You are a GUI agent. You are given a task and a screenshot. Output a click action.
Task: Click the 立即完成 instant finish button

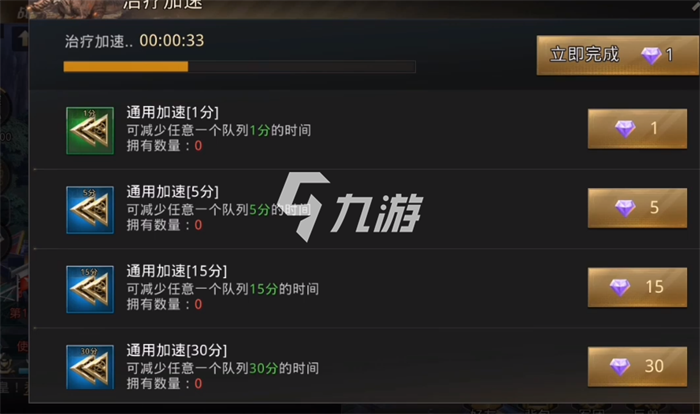click(618, 55)
